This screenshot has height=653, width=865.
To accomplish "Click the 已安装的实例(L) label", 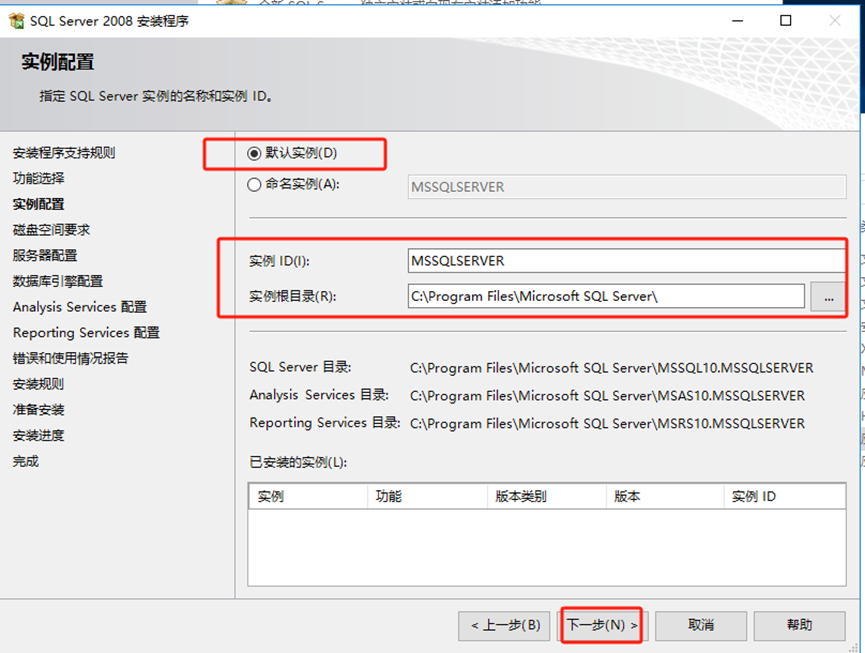I will coord(298,462).
